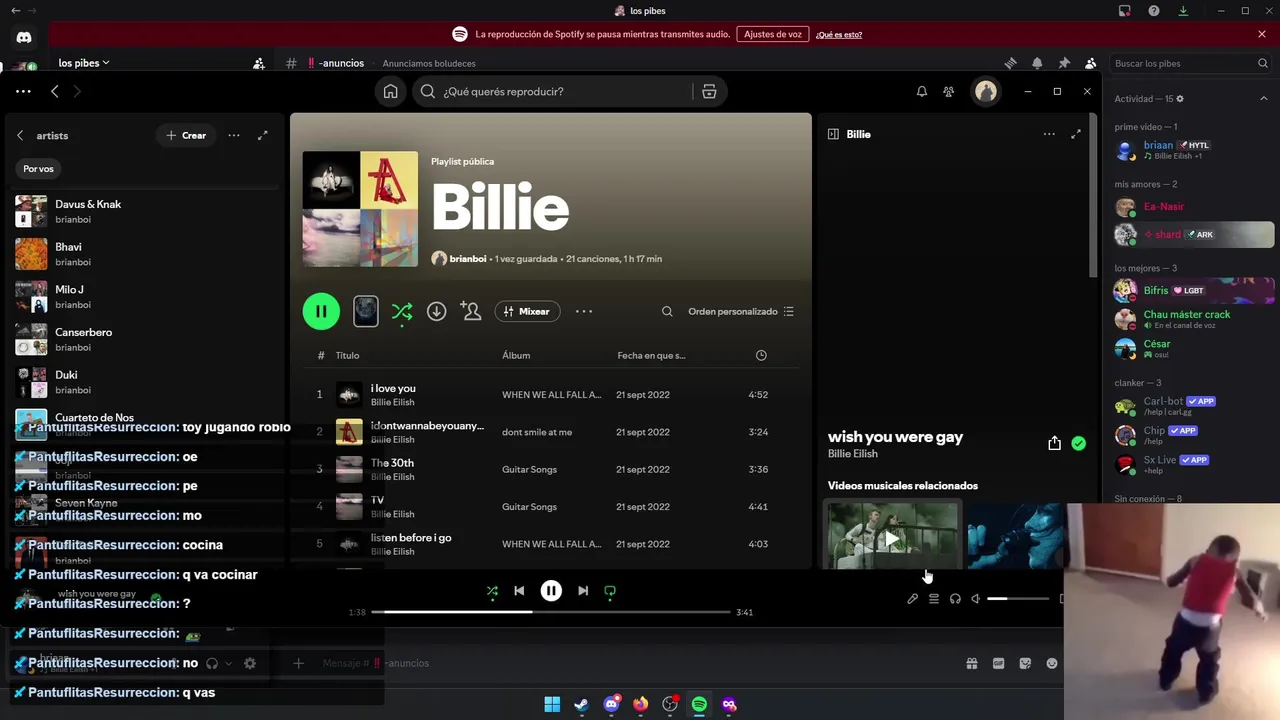Remove wish you were gay from Liked
1280x720 pixels.
pyautogui.click(x=1078, y=443)
